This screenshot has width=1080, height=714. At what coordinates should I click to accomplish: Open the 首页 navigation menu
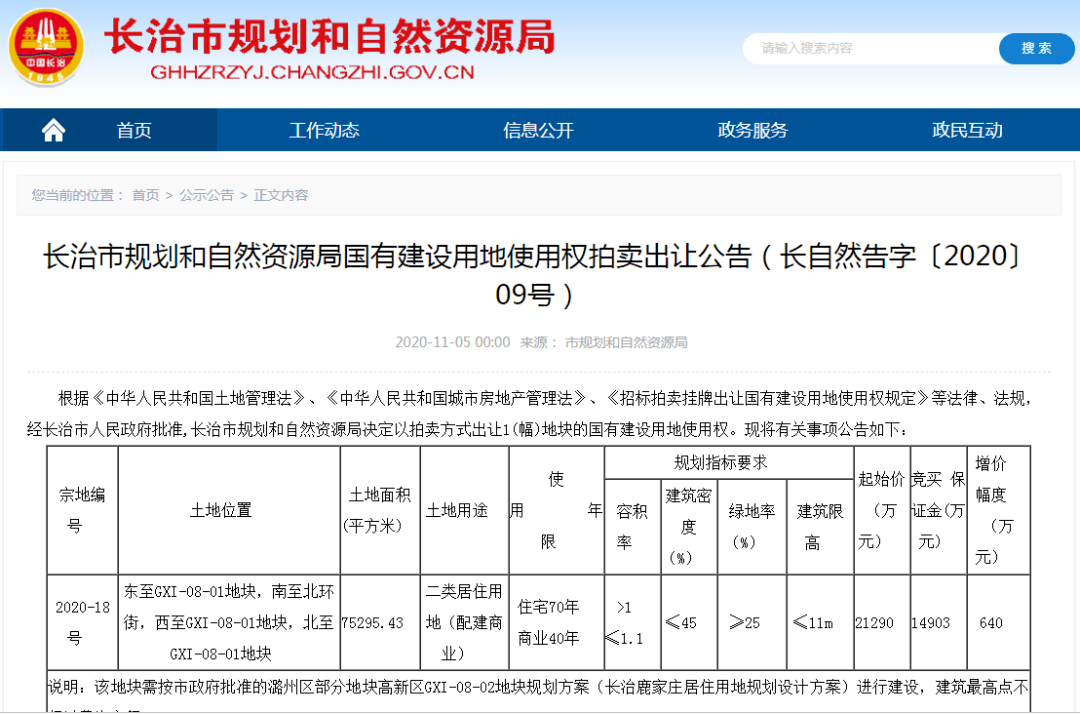point(133,129)
